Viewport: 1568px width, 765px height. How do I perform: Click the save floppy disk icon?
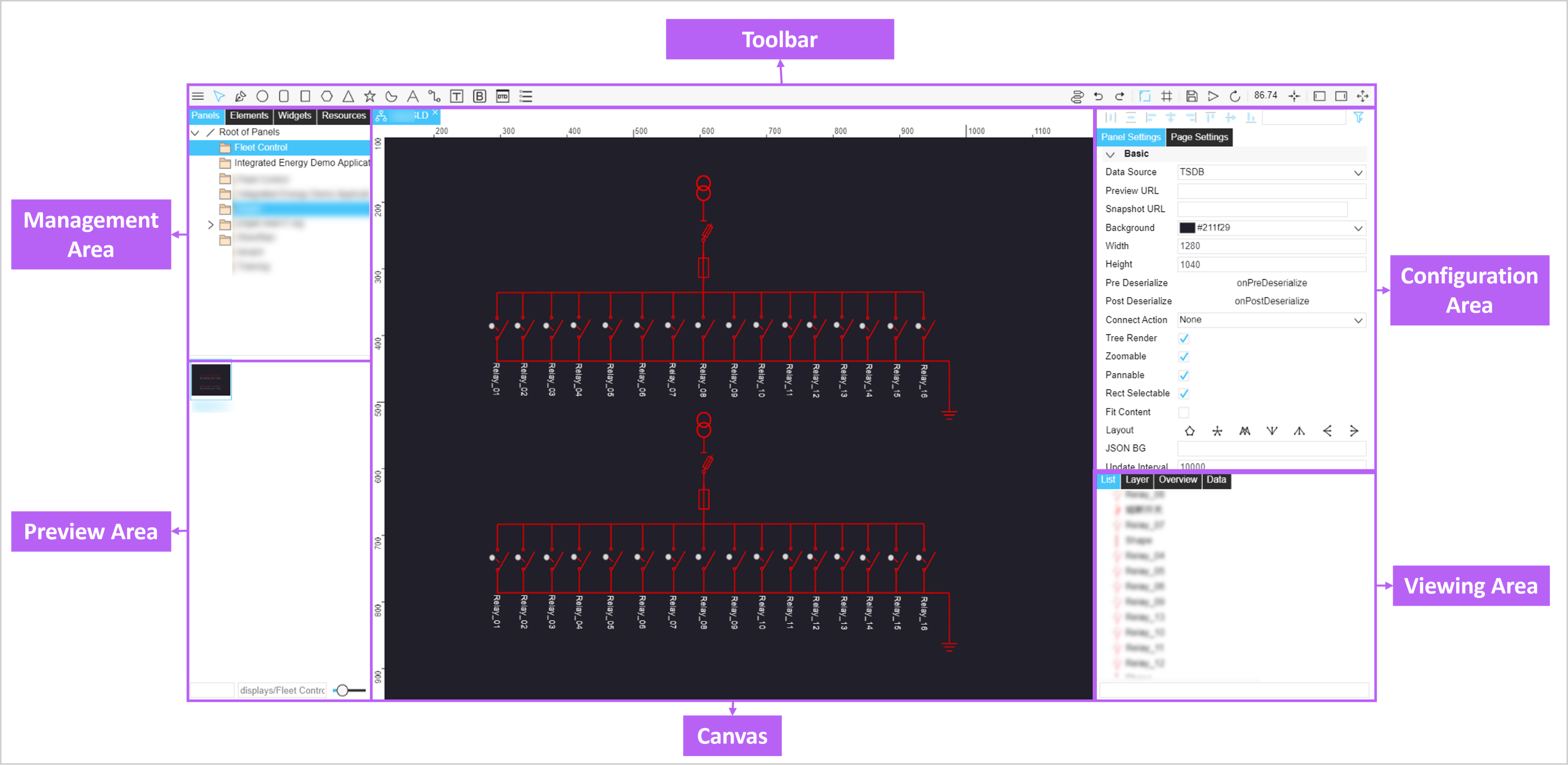click(x=1191, y=96)
